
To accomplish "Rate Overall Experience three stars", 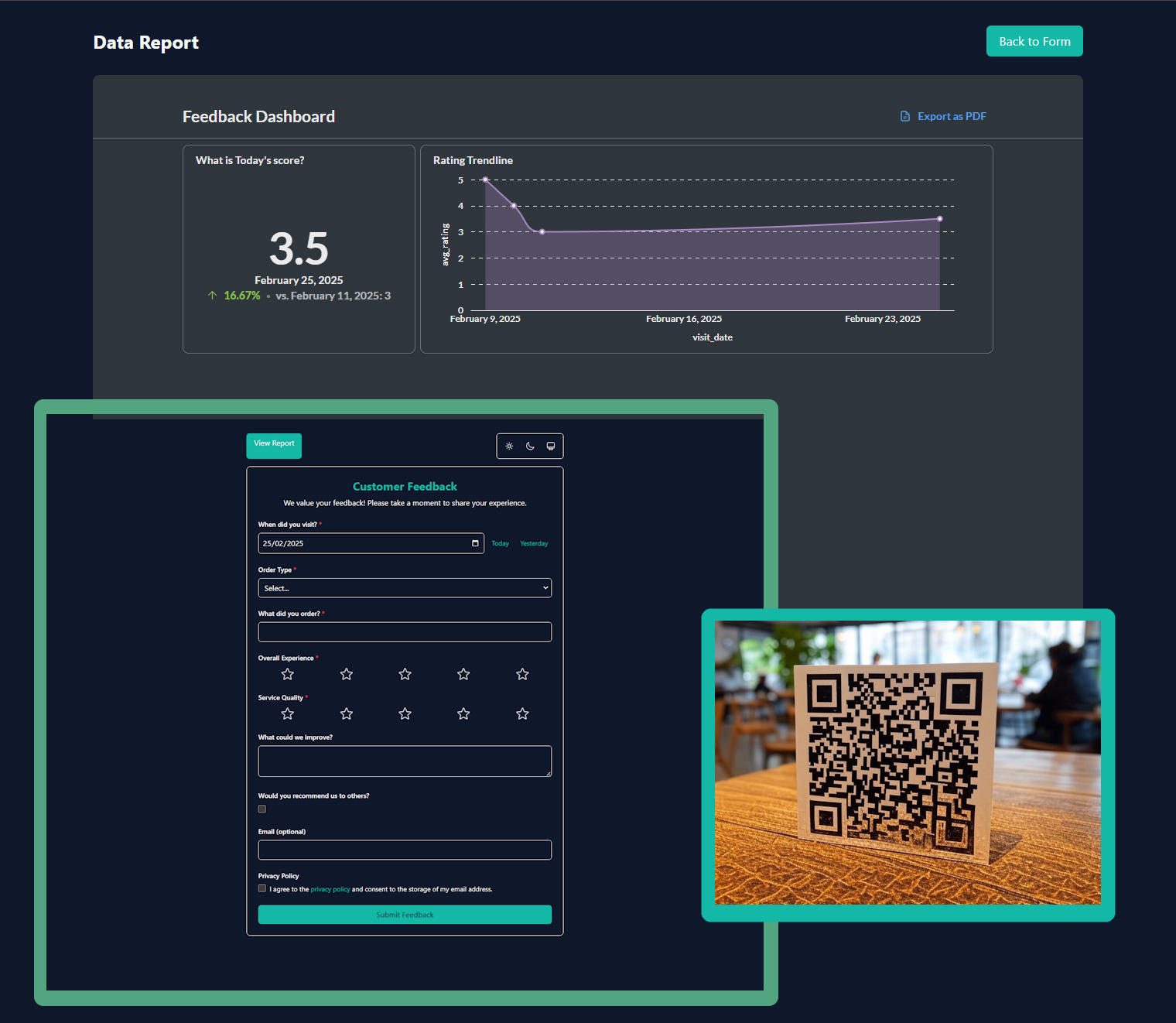I will click(x=405, y=674).
